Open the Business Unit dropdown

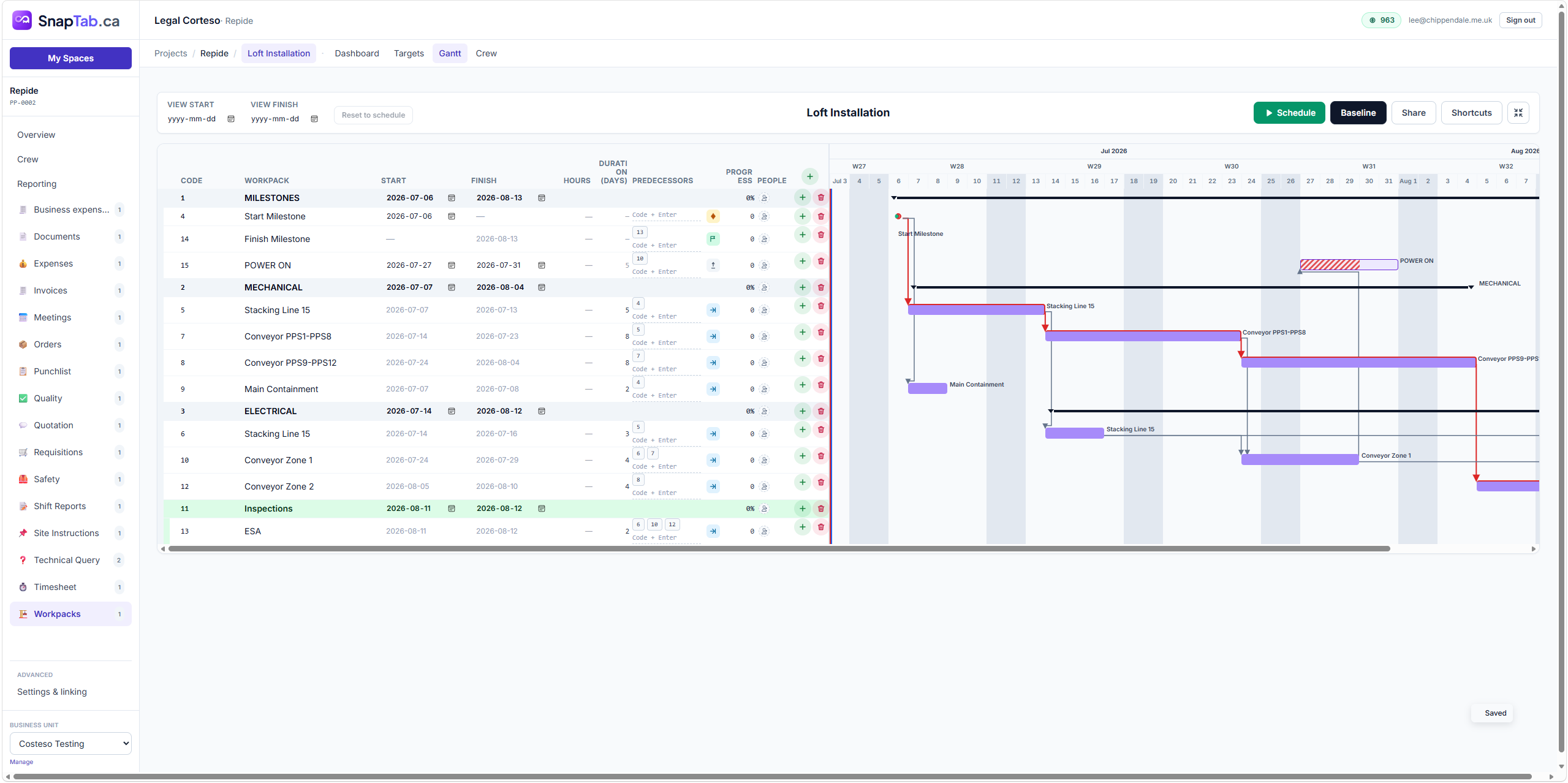click(70, 743)
